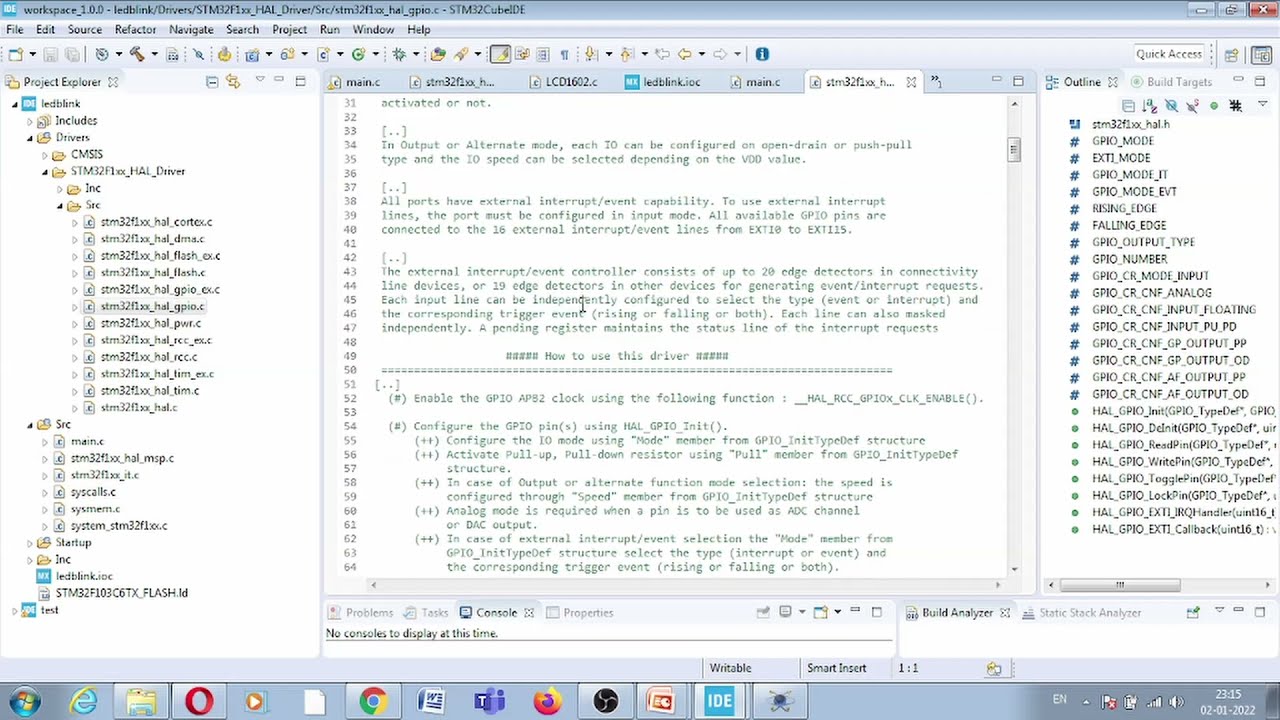Expand the Includes folder
The width and height of the screenshot is (1280, 720).
30,121
